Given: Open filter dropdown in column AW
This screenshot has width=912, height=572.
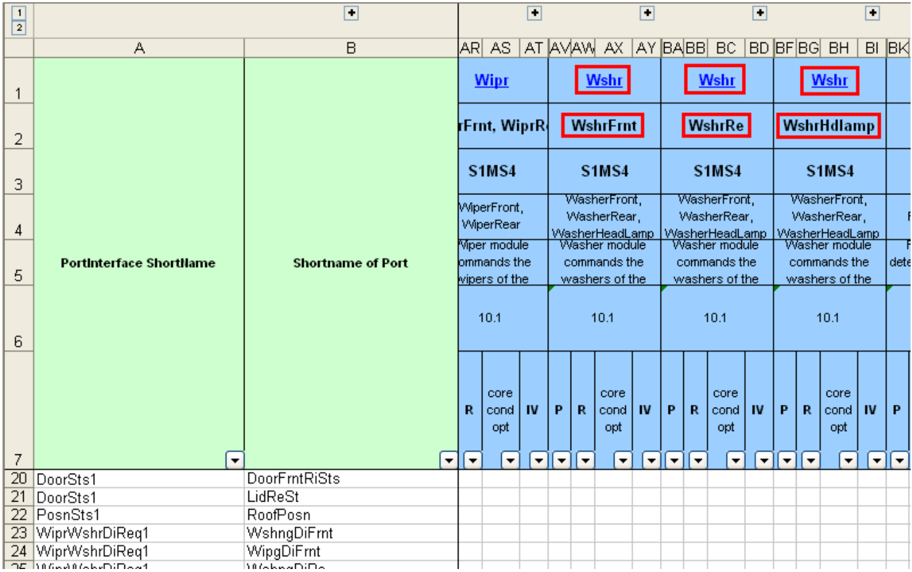Looking at the screenshot, I should tap(585, 461).
